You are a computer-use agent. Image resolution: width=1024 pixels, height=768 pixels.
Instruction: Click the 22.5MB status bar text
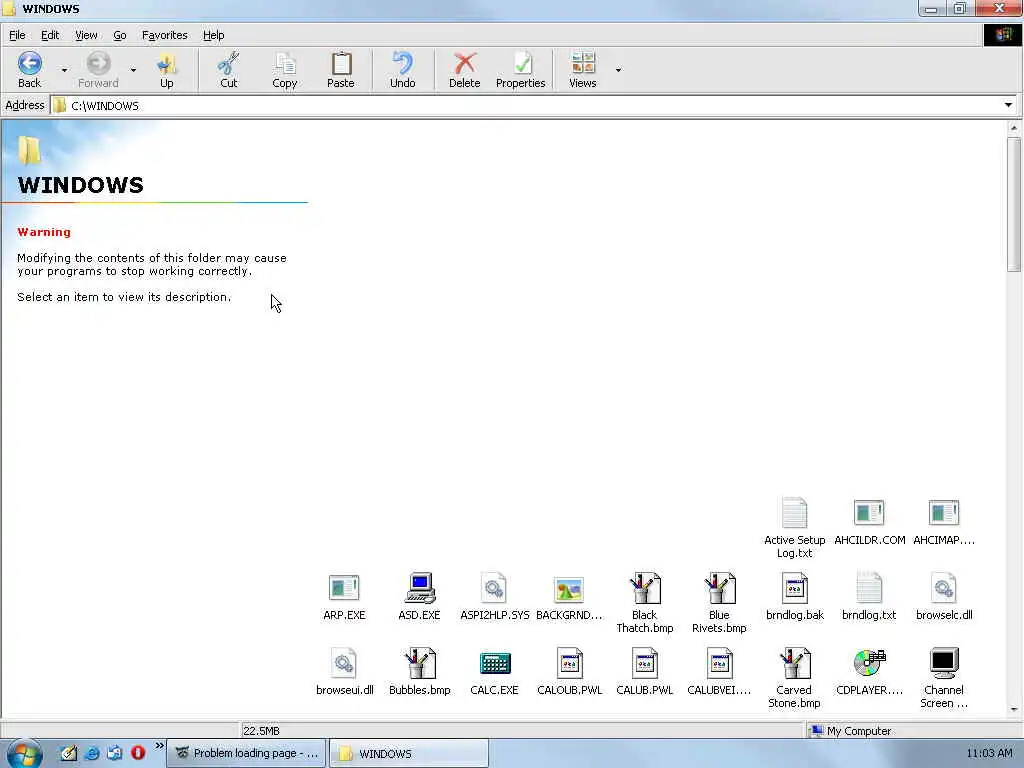(261, 731)
